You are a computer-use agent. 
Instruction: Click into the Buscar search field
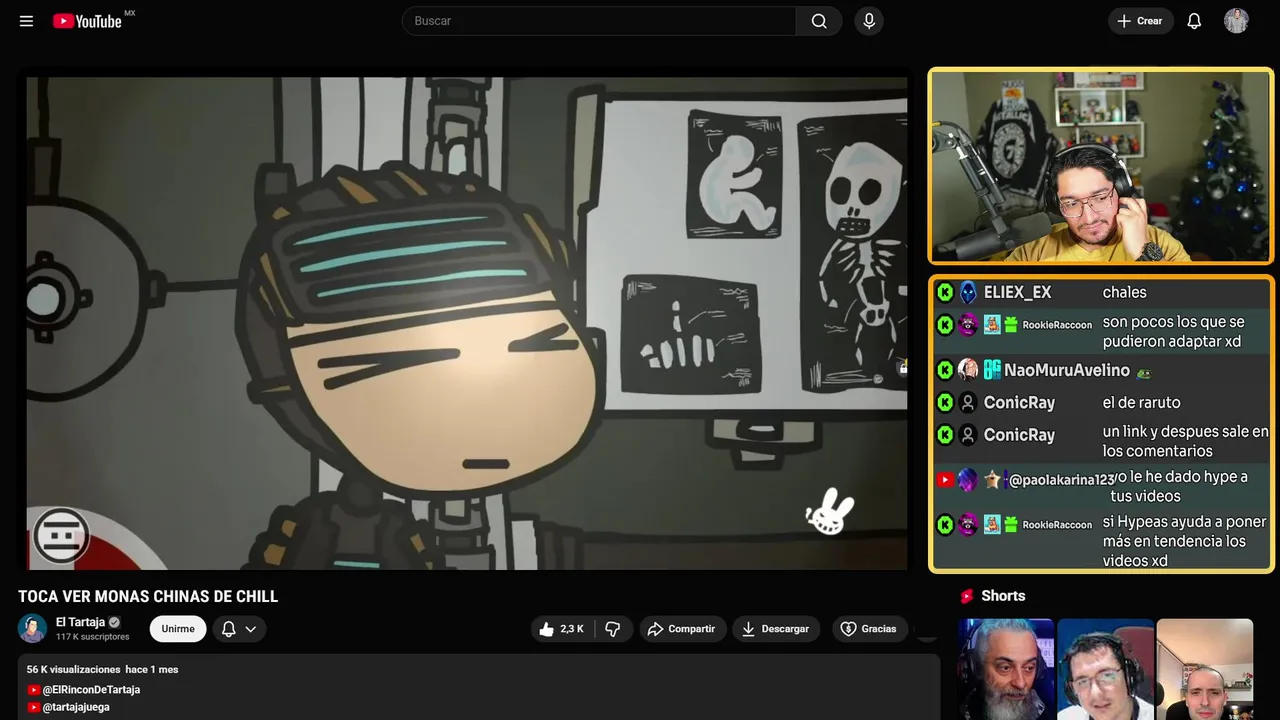(x=599, y=21)
